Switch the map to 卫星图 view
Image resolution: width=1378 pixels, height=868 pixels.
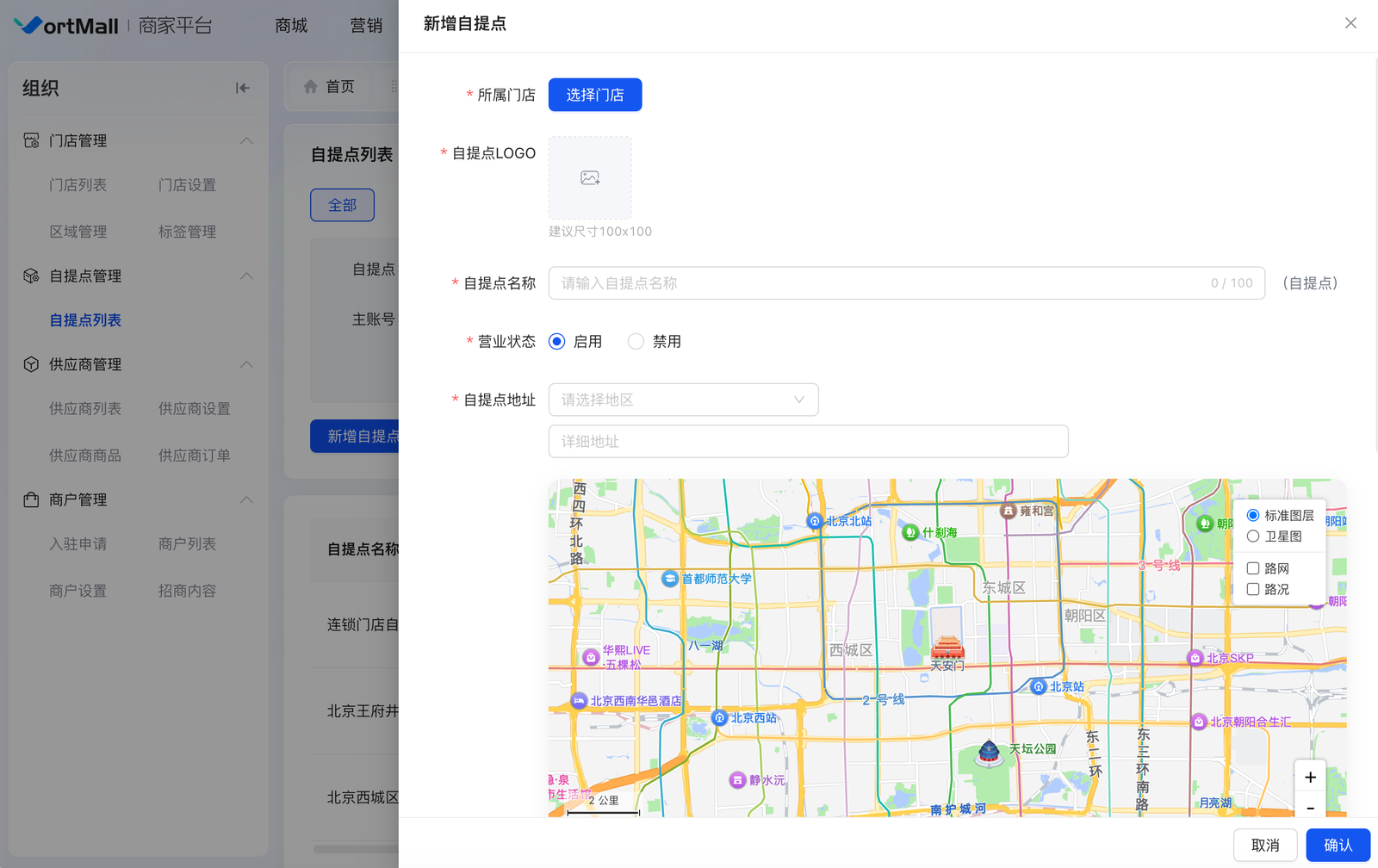(1253, 536)
